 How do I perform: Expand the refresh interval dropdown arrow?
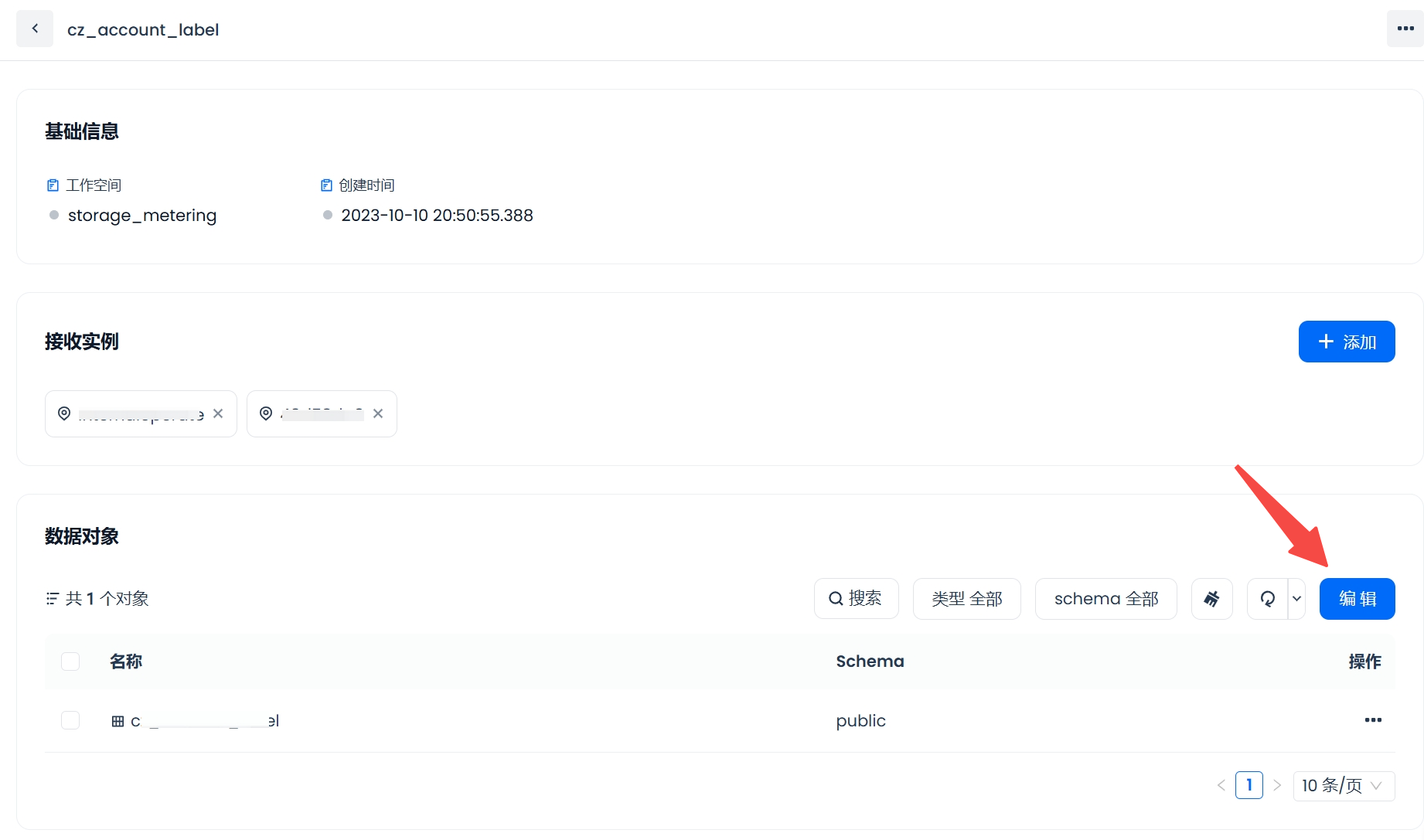click(1296, 599)
